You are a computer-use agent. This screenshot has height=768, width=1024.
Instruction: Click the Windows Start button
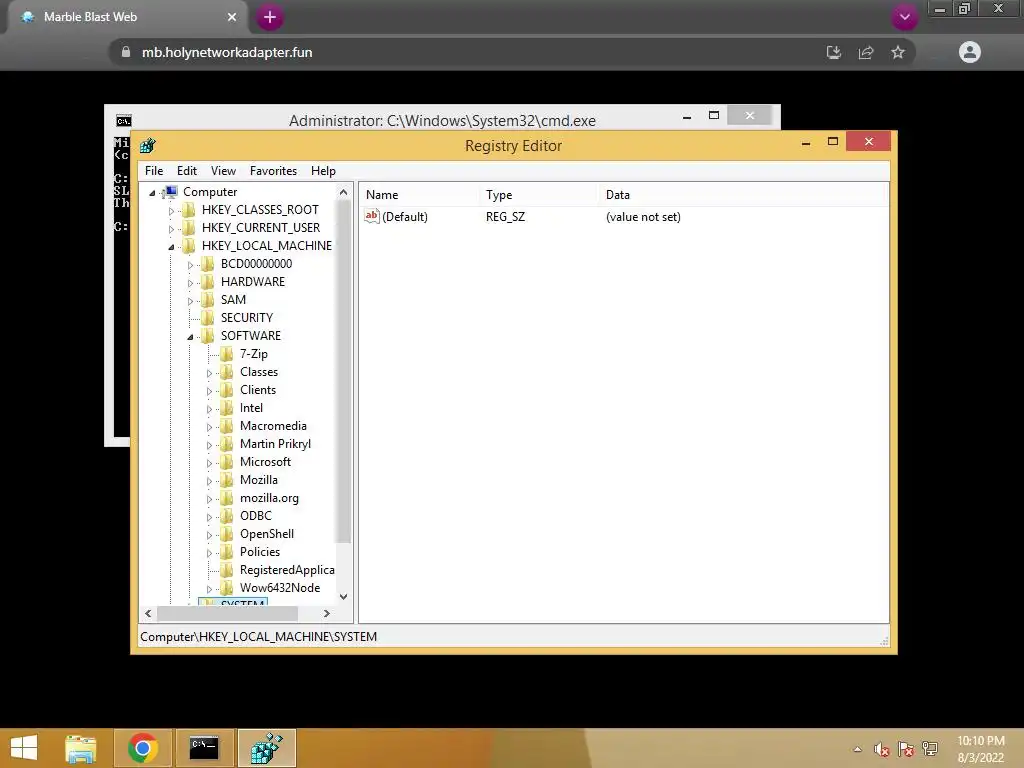pos(24,748)
